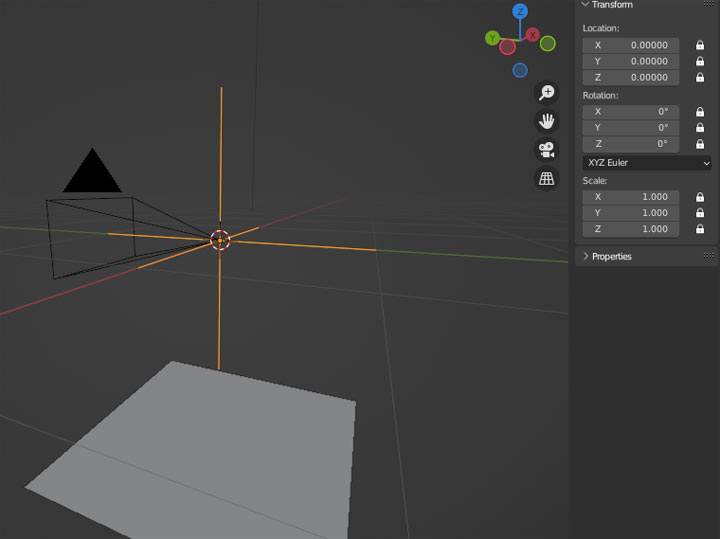Click the Location X value field
This screenshot has width=720, height=539.
[x=630, y=45]
